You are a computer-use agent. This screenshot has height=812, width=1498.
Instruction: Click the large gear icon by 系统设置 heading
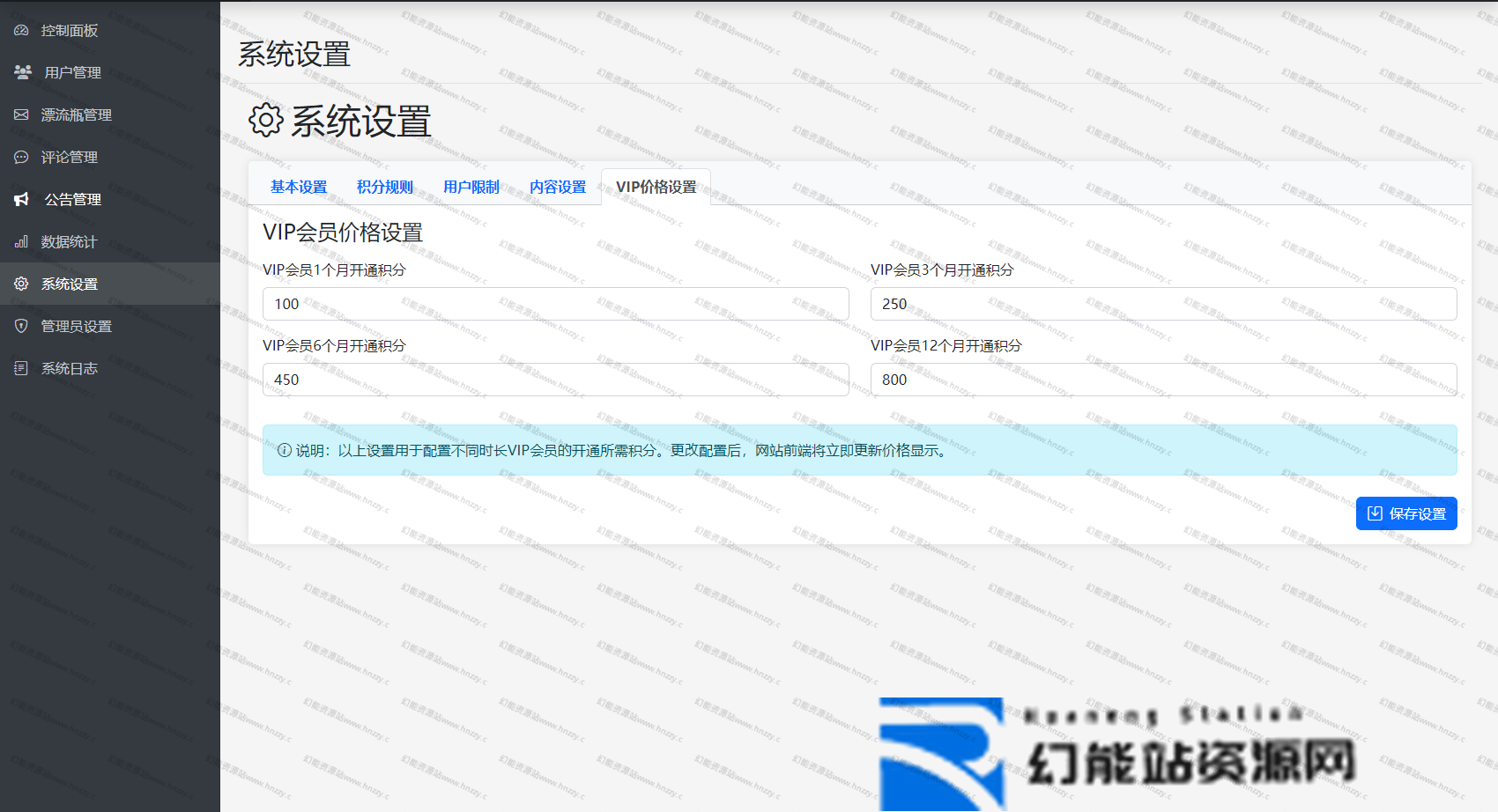coord(265,121)
